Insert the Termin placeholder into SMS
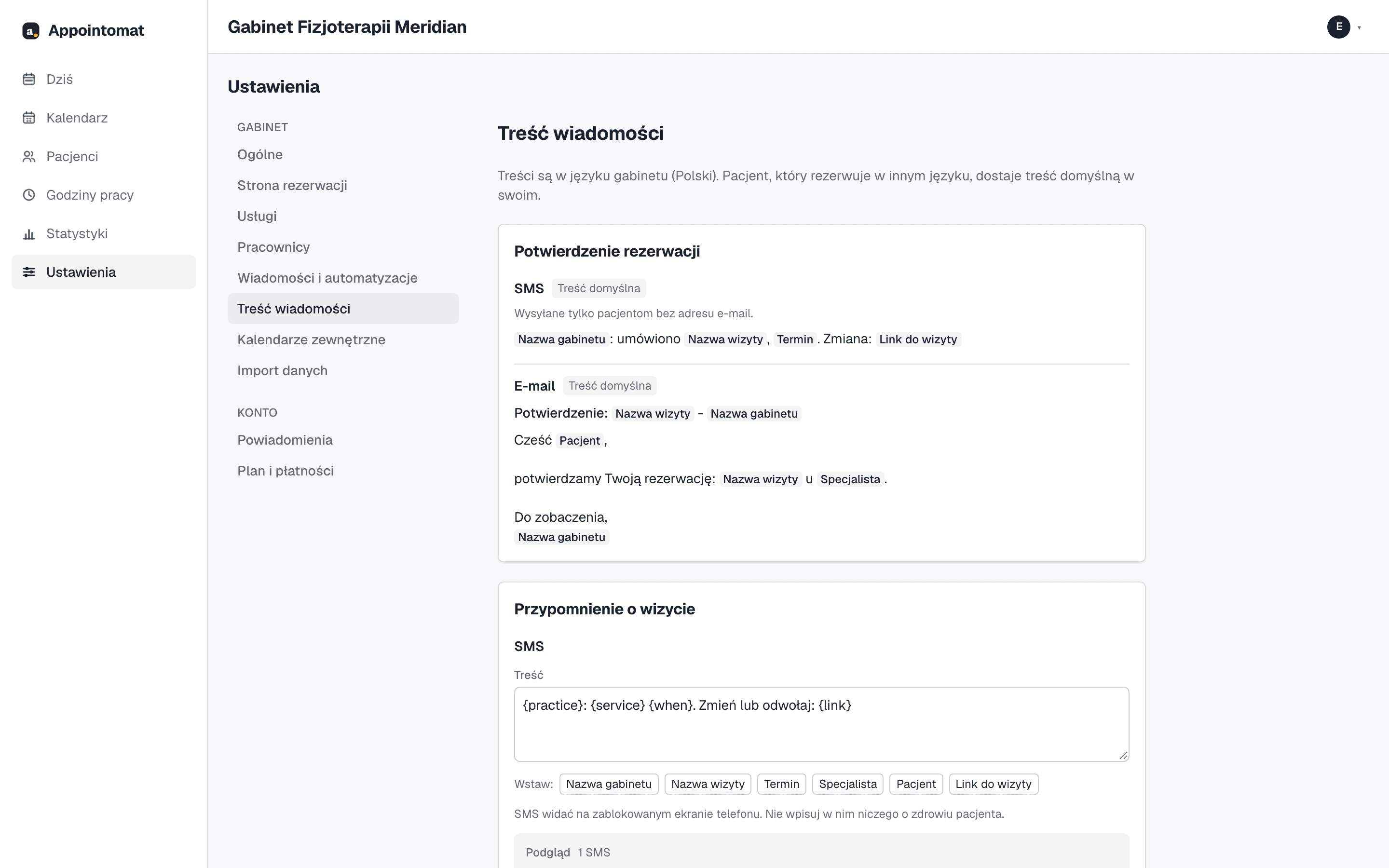Image resolution: width=1389 pixels, height=868 pixels. pos(781,784)
